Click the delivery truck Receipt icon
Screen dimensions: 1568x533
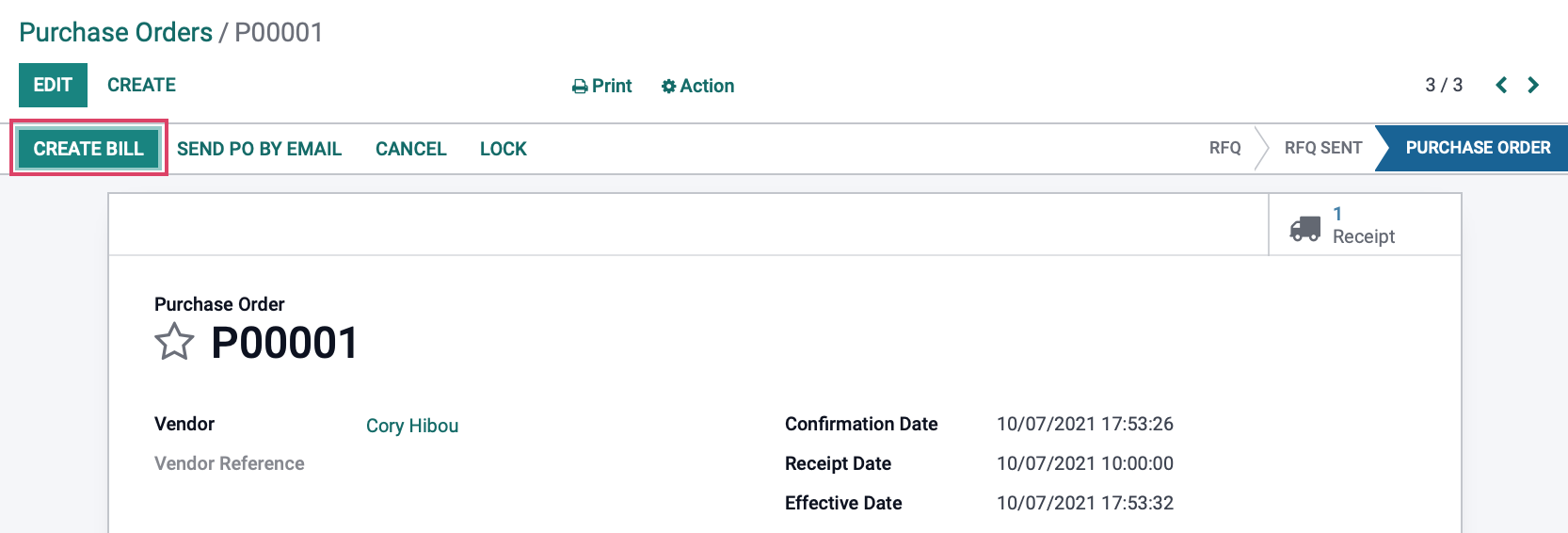click(1304, 228)
